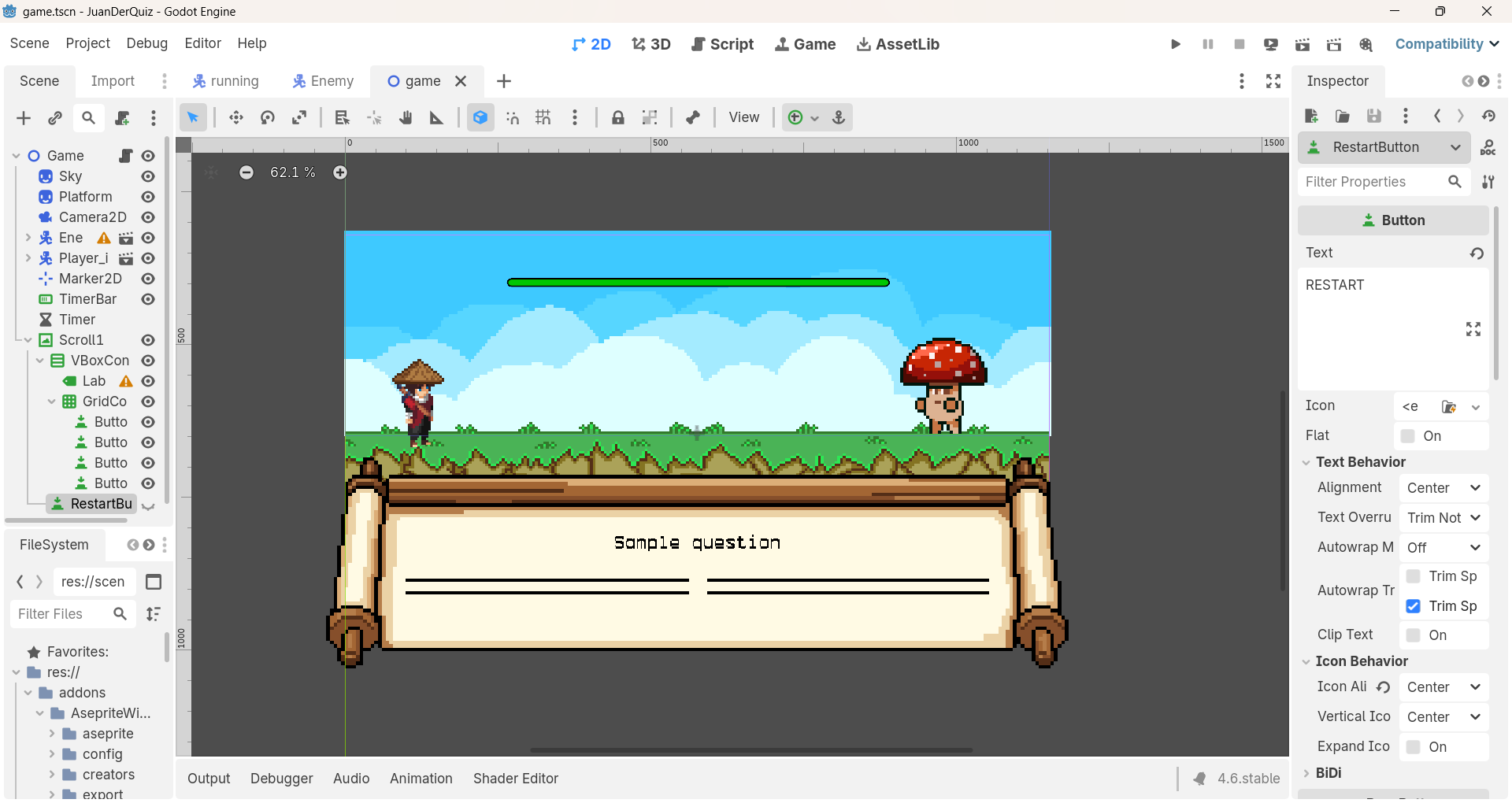Select the Scale Mode tool

point(299,117)
